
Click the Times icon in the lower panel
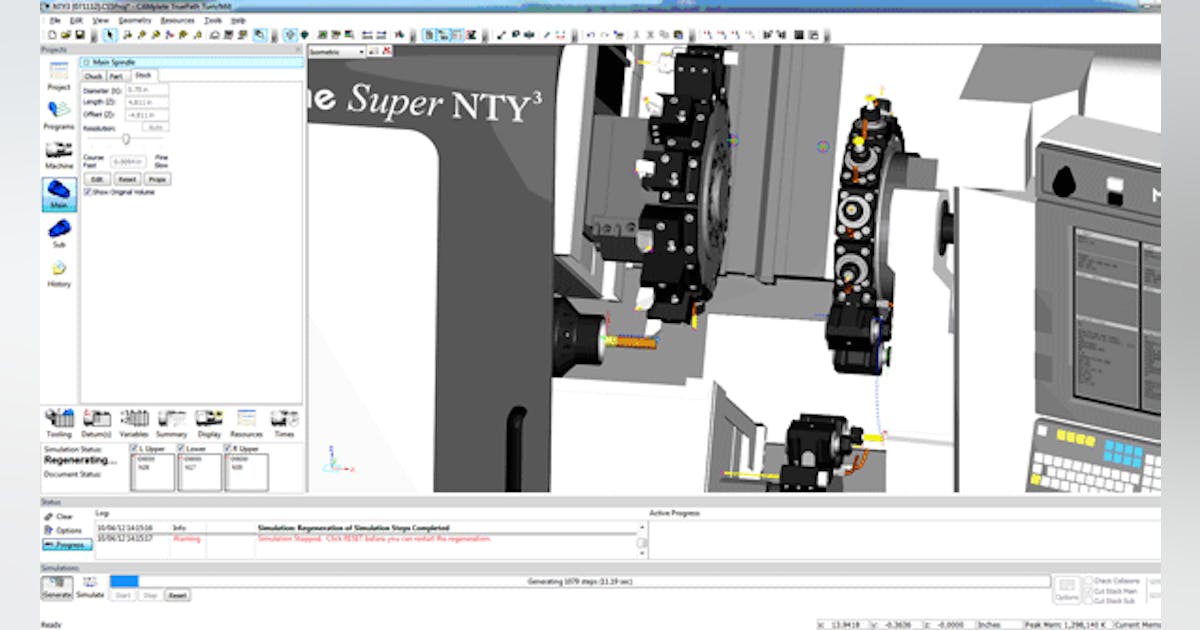(283, 420)
